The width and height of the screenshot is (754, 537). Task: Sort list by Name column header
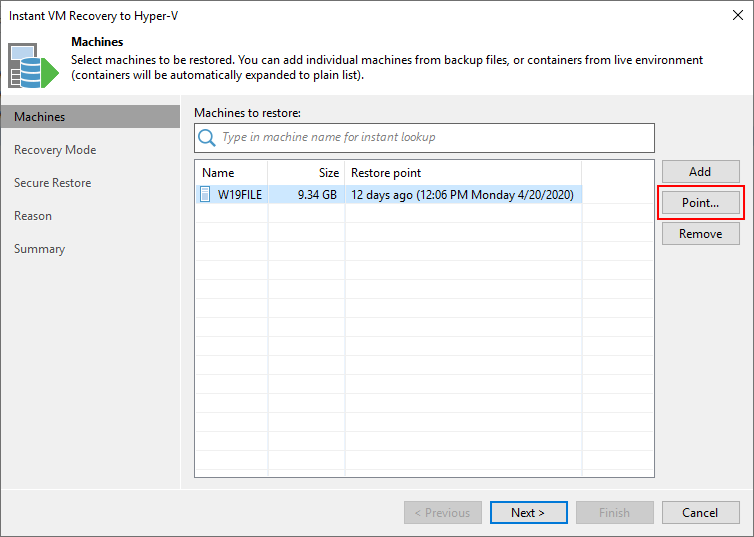pyautogui.click(x=232, y=173)
